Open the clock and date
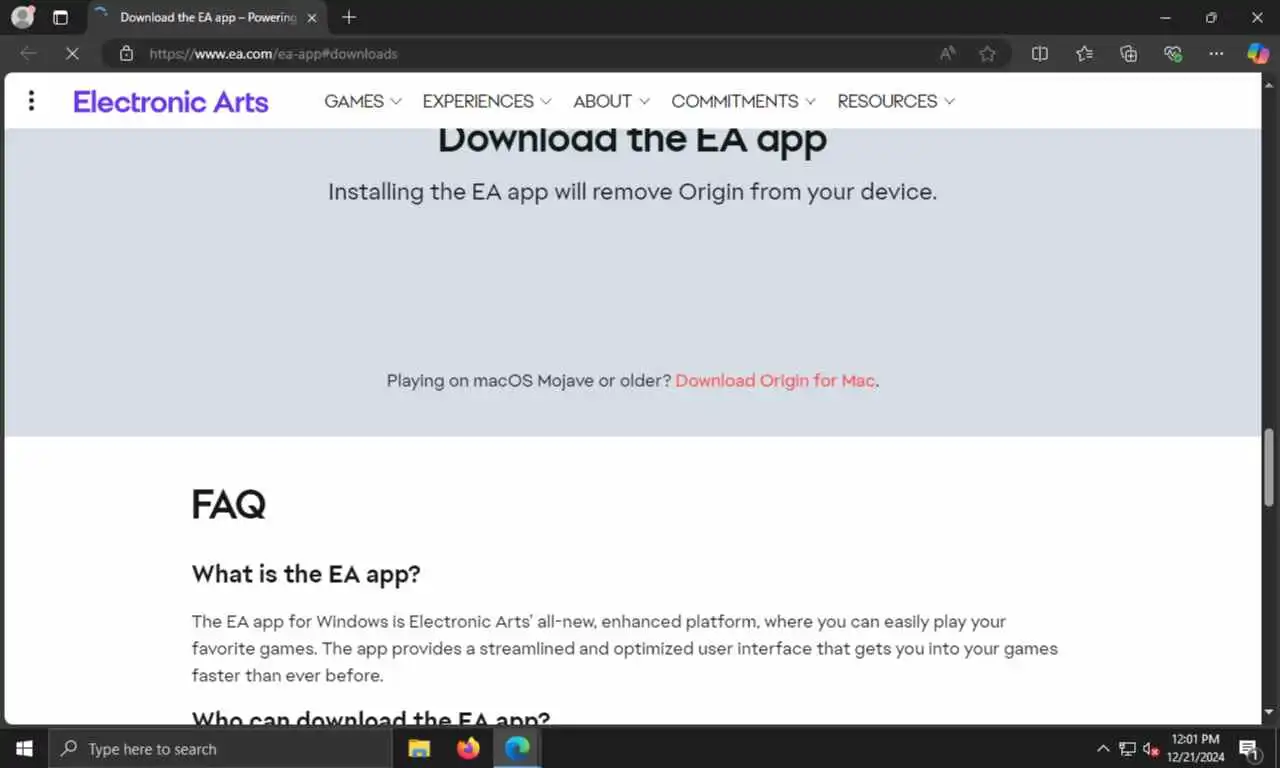This screenshot has width=1280, height=768. pyautogui.click(x=1194, y=748)
